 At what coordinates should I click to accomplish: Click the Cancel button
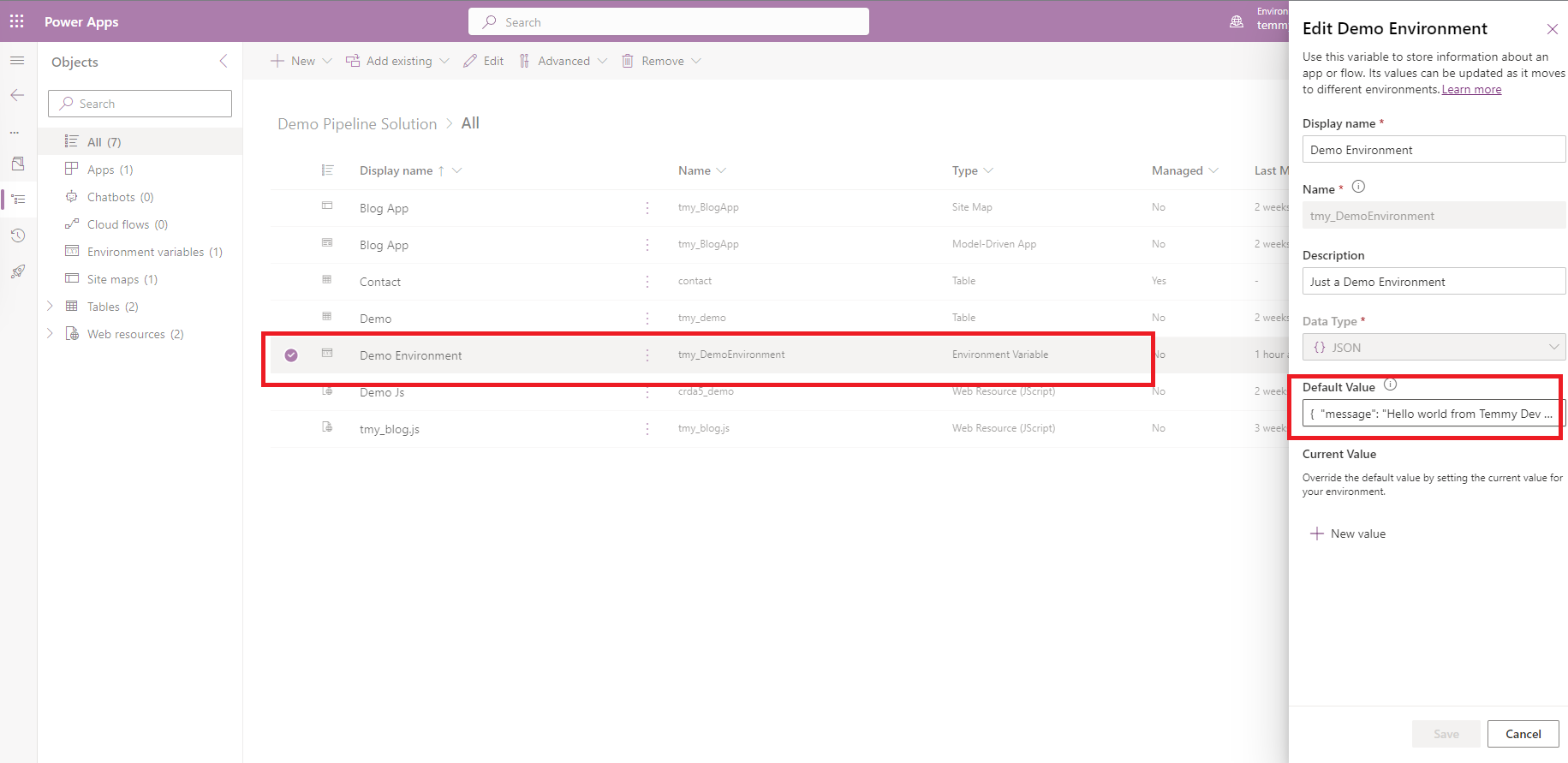coord(1523,734)
